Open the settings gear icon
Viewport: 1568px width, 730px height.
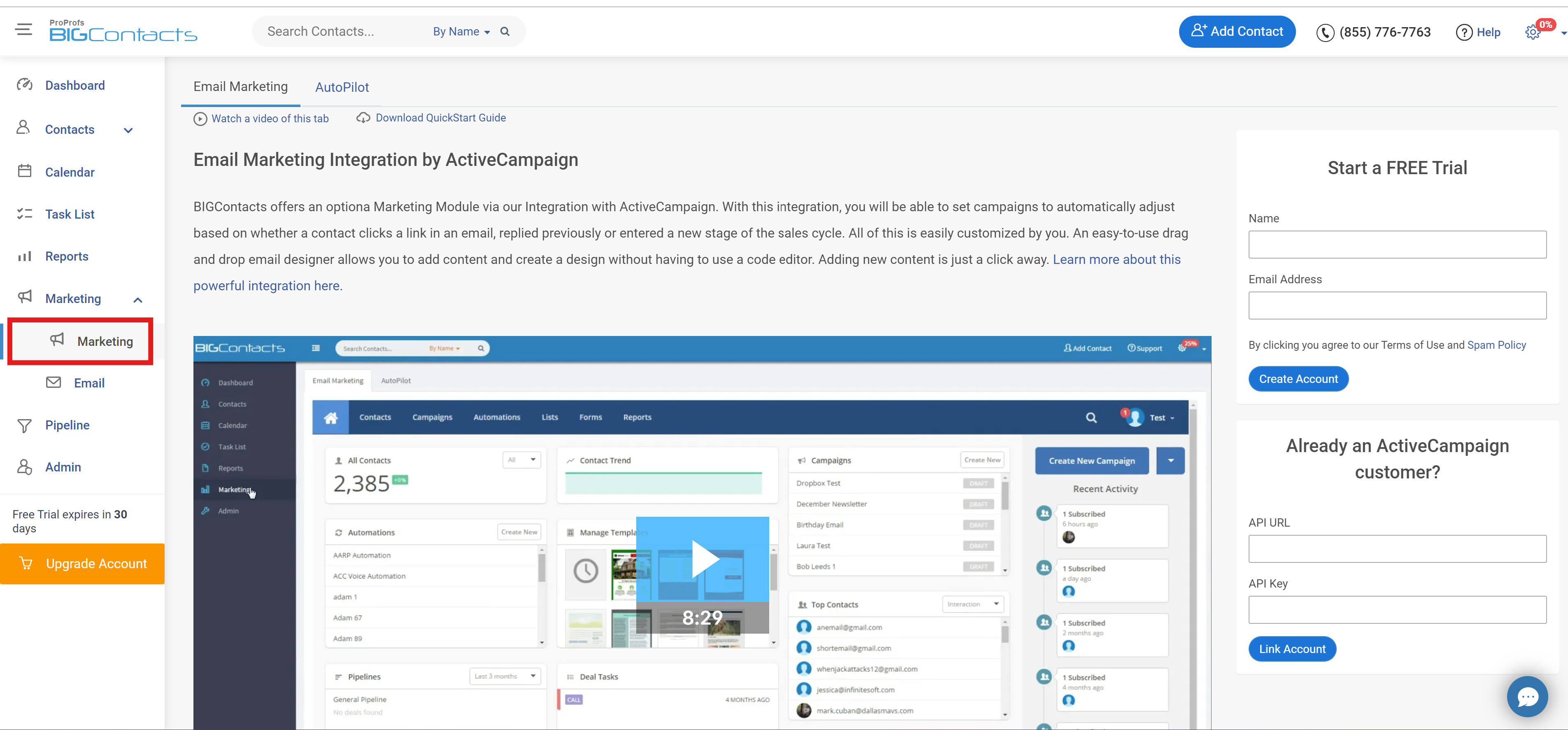[1532, 32]
